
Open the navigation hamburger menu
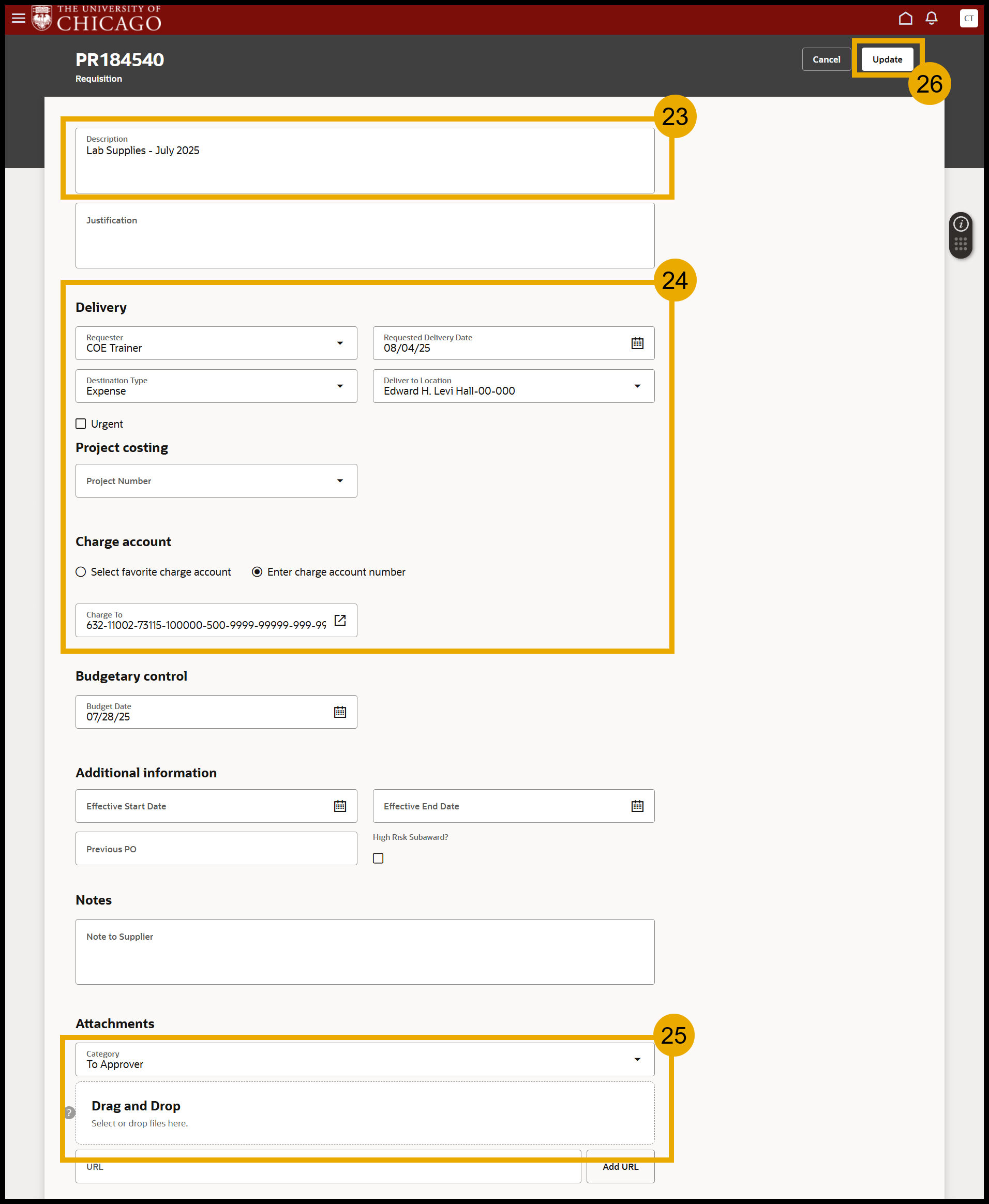pos(19,19)
